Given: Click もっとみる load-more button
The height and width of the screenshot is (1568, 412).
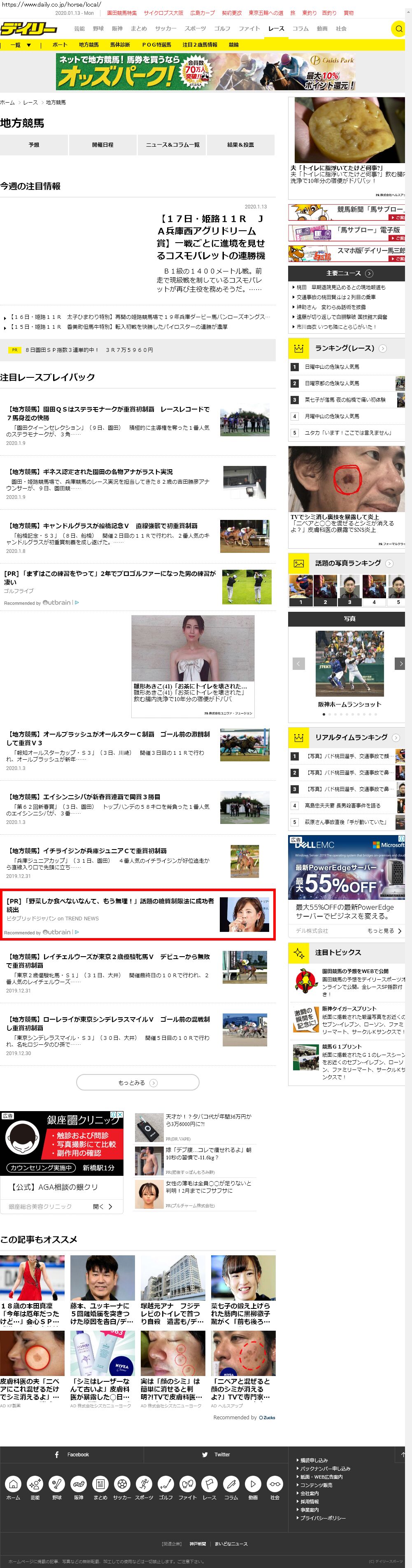Looking at the screenshot, I should pos(137,1082).
